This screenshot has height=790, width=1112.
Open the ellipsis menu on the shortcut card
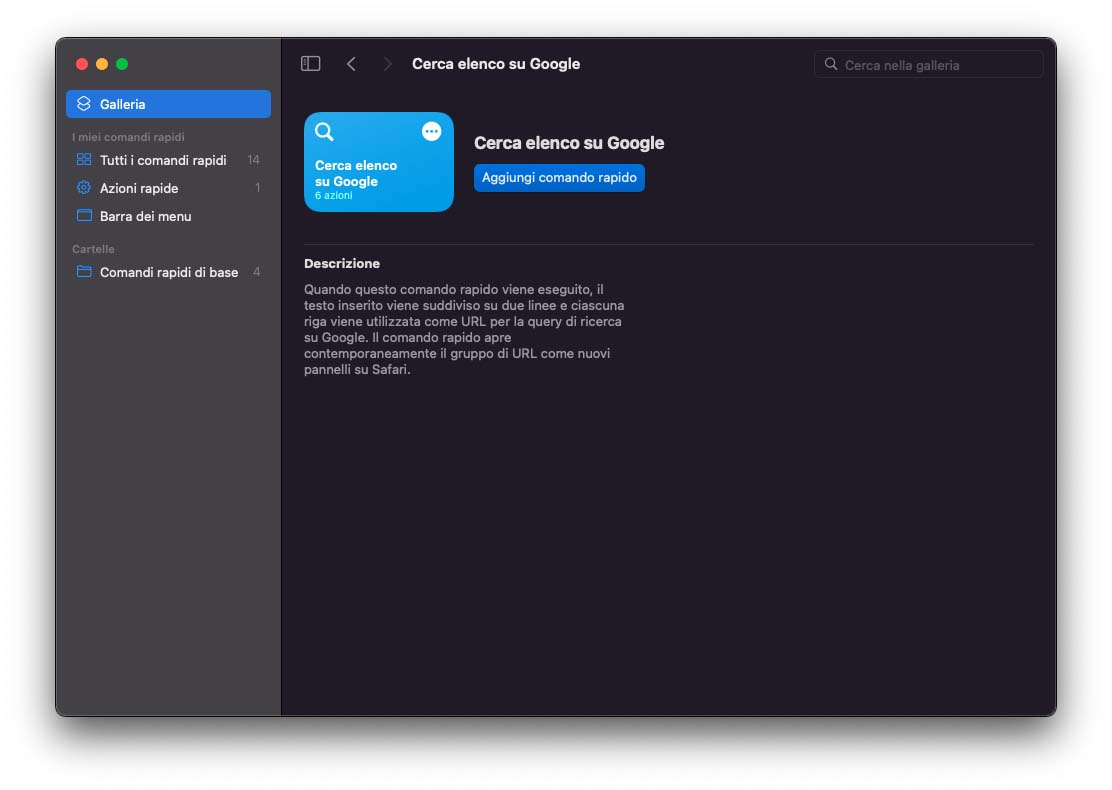coord(431,131)
